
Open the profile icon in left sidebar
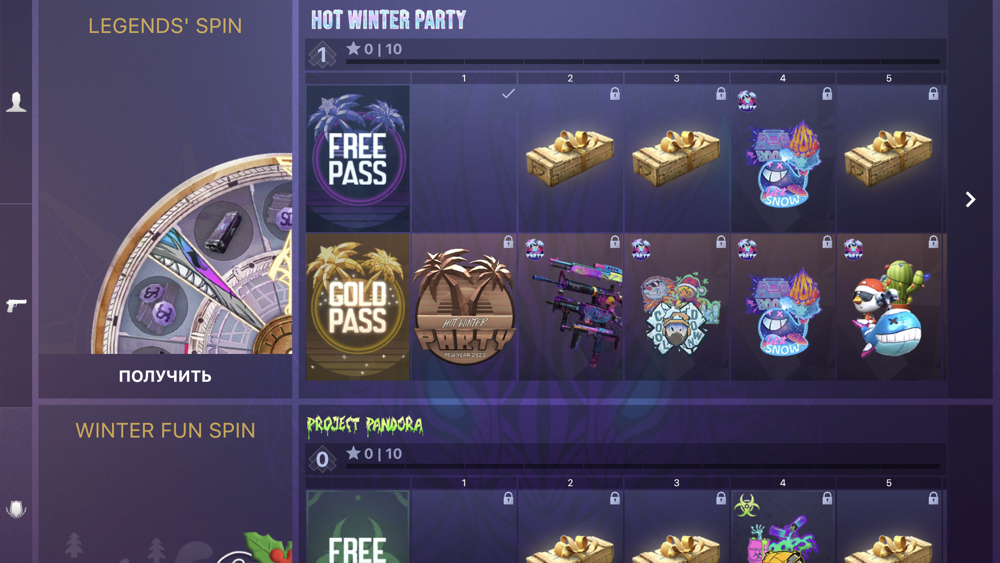[16, 101]
